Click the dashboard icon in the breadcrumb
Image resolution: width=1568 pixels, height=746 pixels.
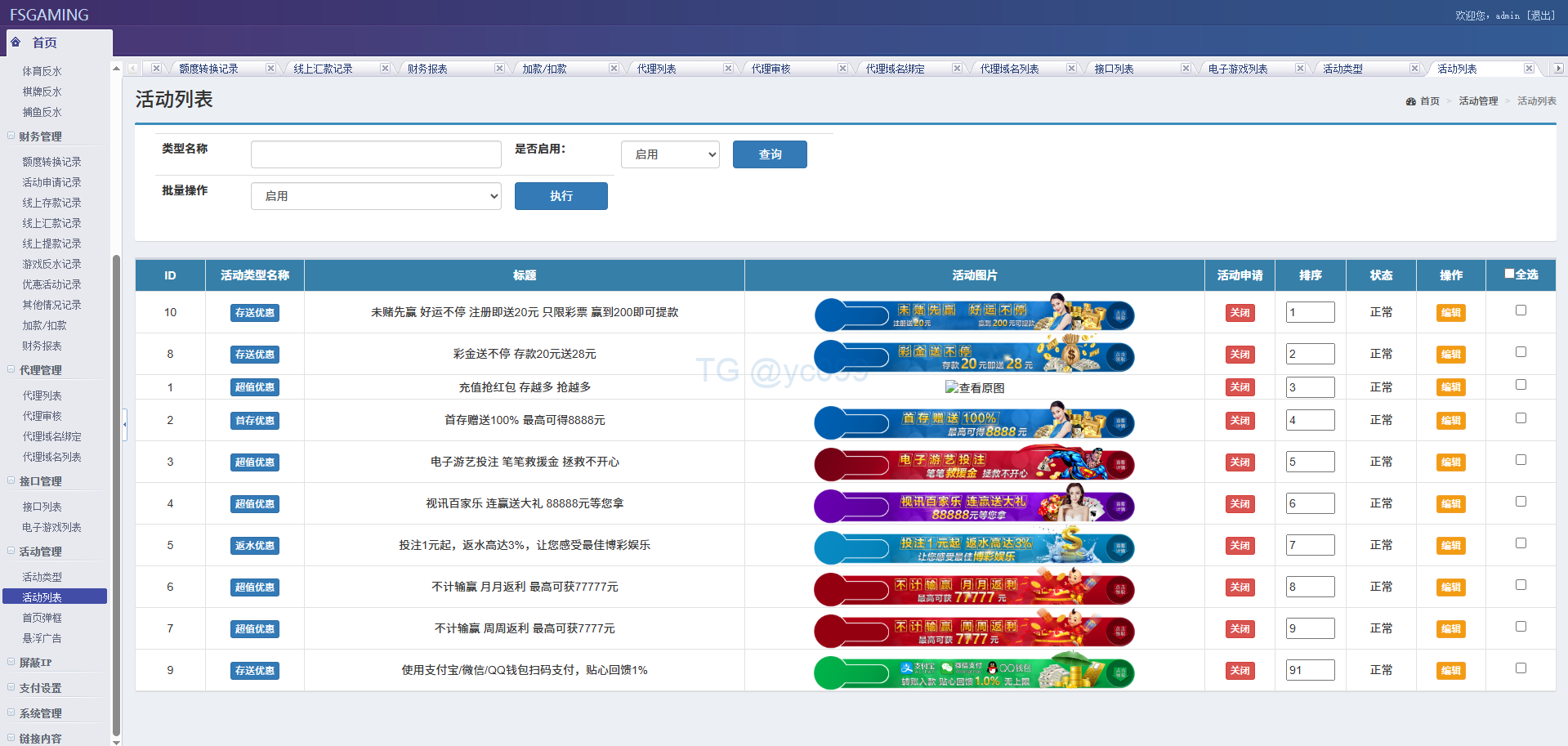[x=1410, y=101]
